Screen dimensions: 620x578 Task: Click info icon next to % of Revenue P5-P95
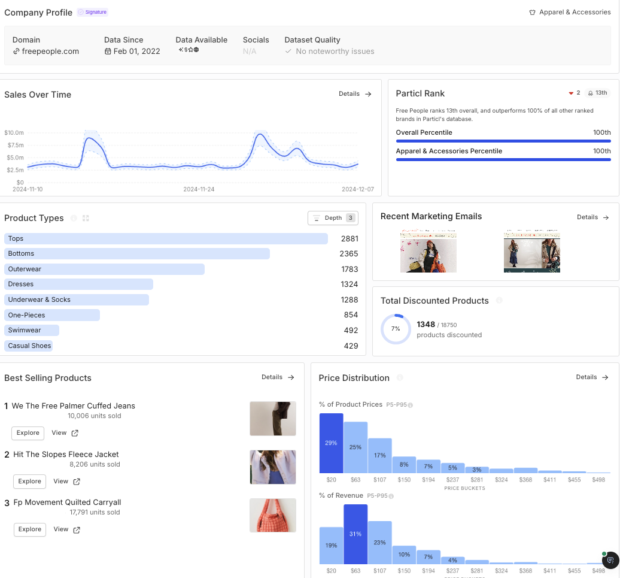[x=391, y=496]
